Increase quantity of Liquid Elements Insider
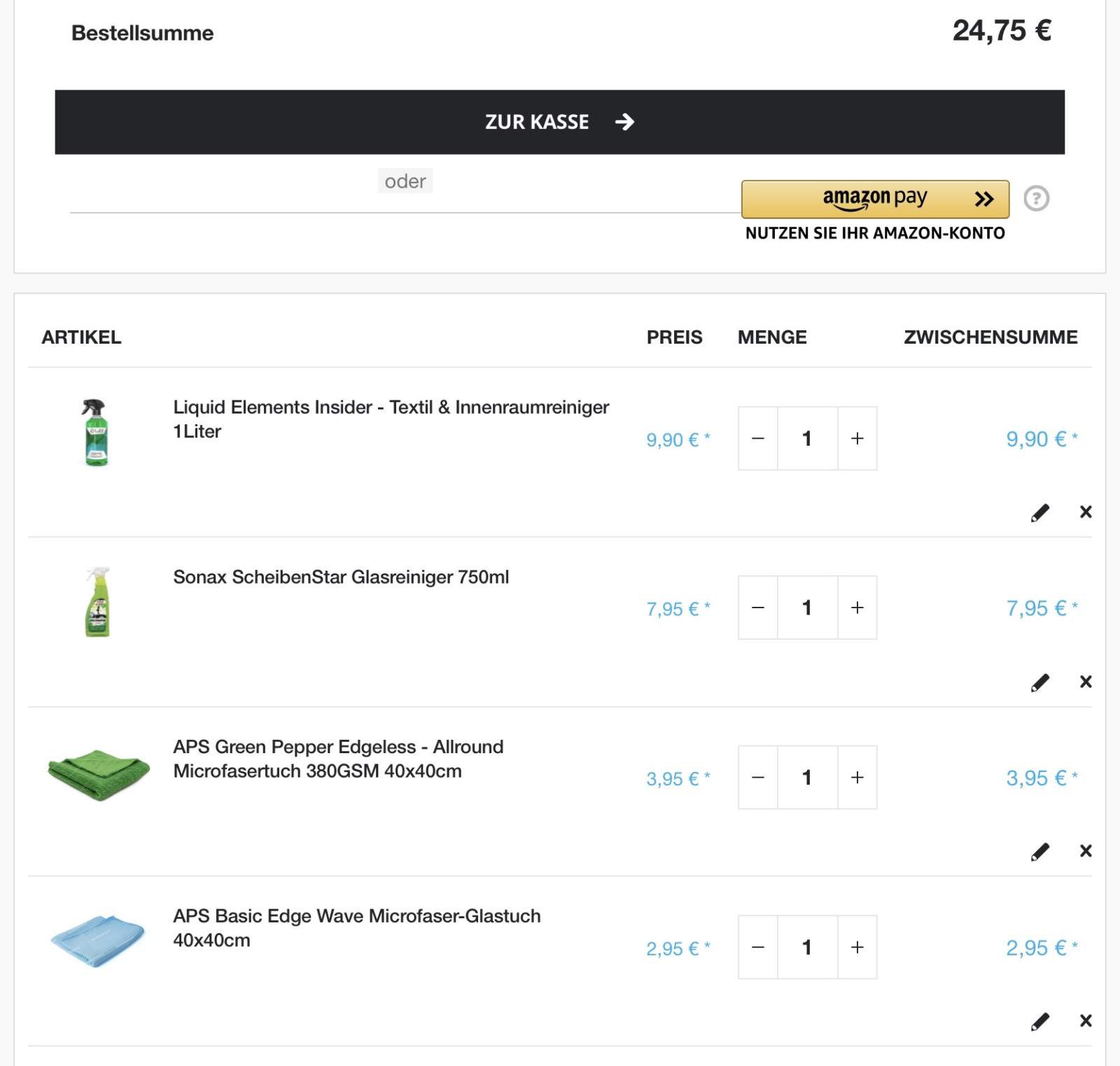Image resolution: width=1120 pixels, height=1066 pixels. click(857, 438)
